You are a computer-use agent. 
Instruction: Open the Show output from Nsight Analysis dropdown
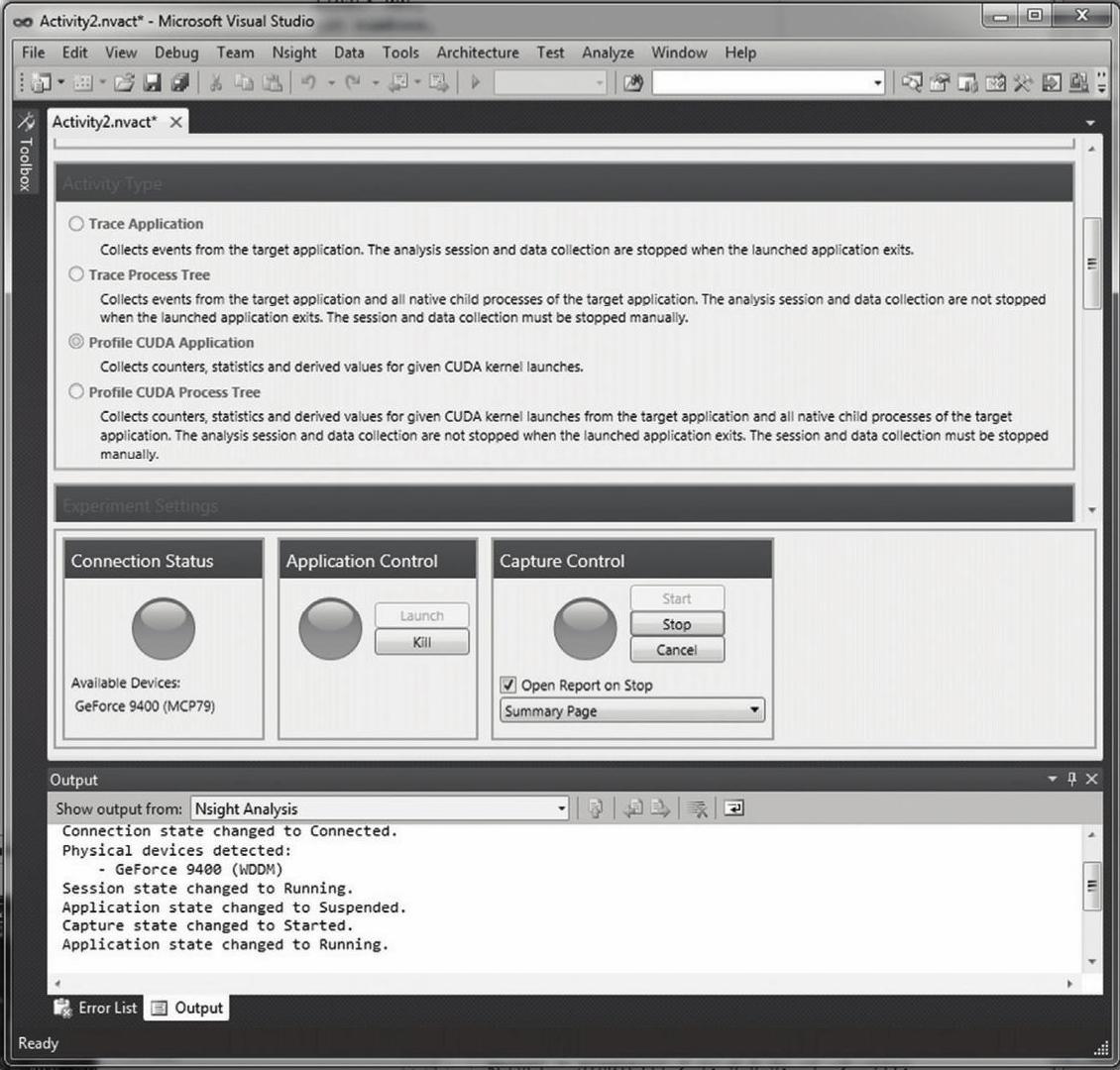(380, 808)
